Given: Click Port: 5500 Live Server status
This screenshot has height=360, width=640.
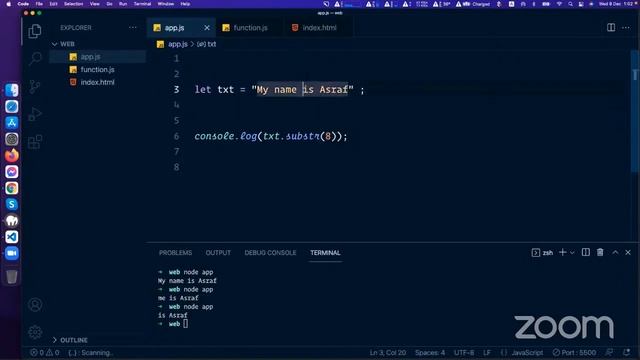Looking at the screenshot, I should (x=574, y=352).
